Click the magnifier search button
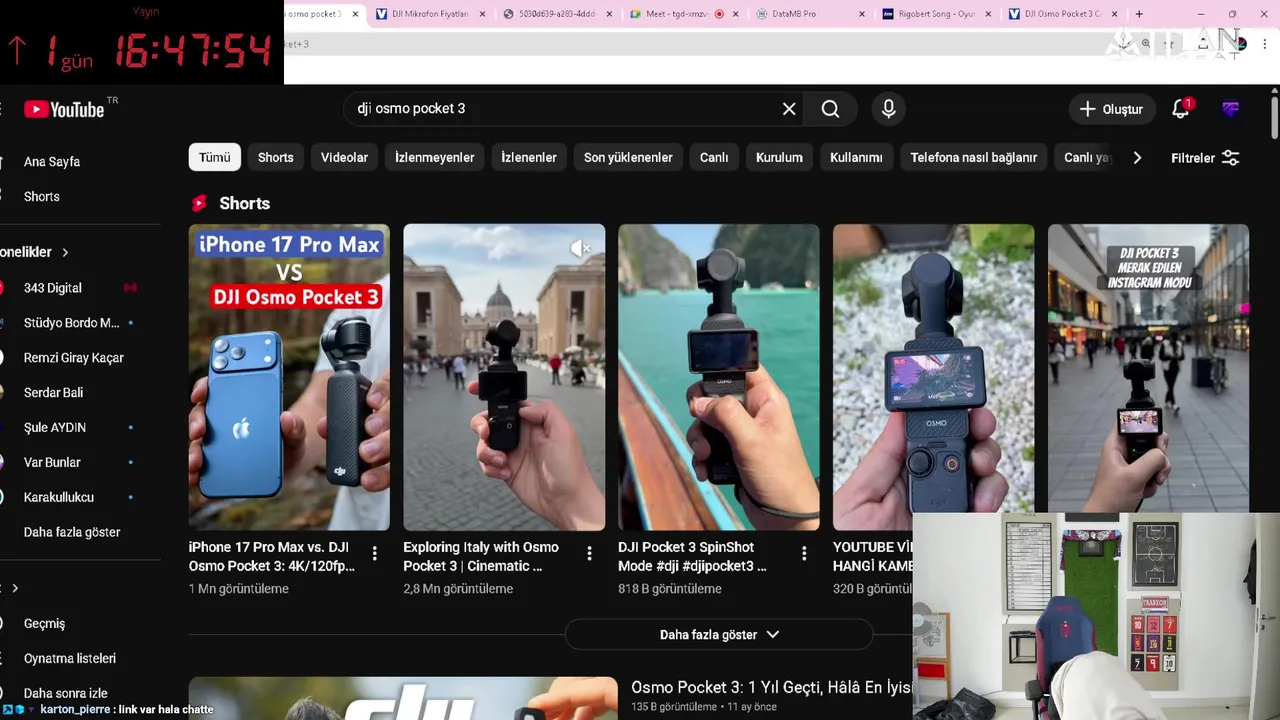Viewport: 1280px width, 720px height. coord(830,109)
